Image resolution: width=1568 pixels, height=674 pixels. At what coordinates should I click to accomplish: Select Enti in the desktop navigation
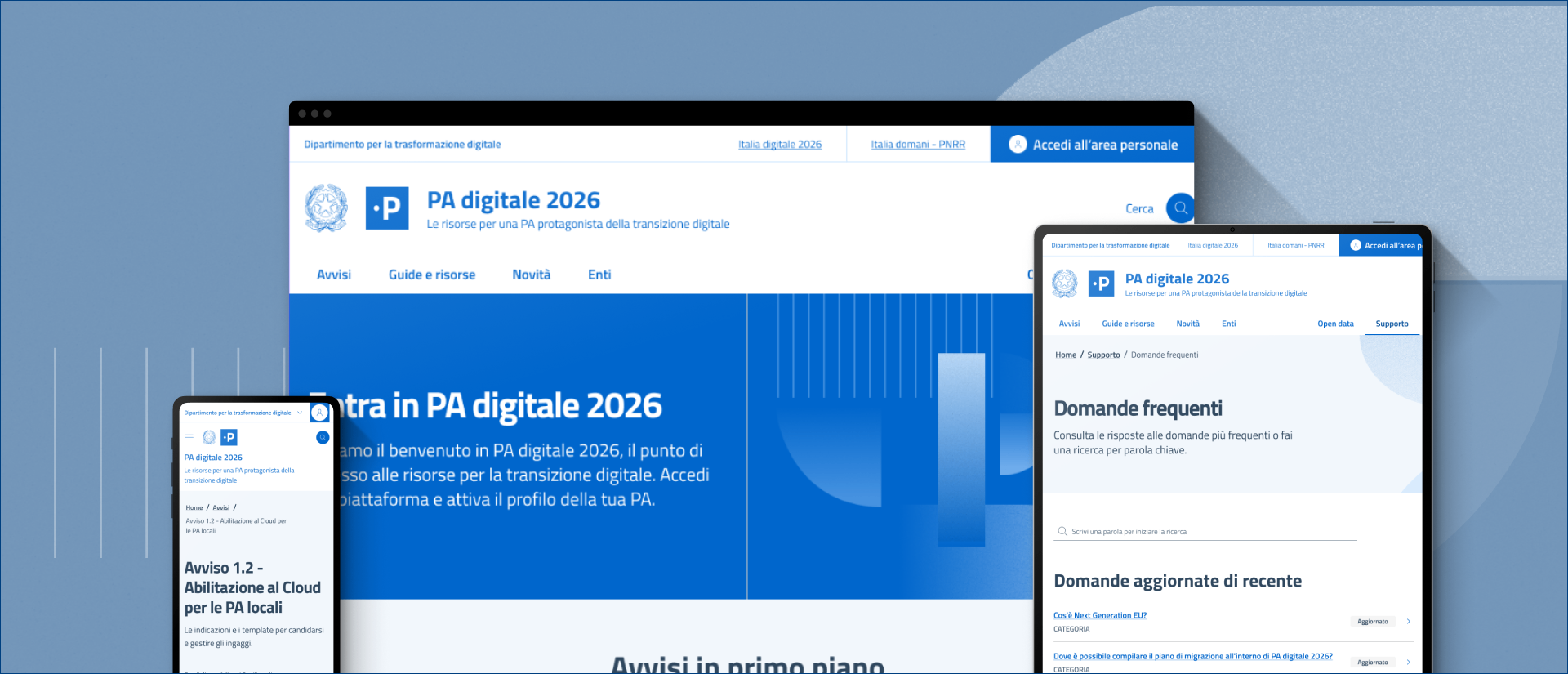(x=599, y=275)
